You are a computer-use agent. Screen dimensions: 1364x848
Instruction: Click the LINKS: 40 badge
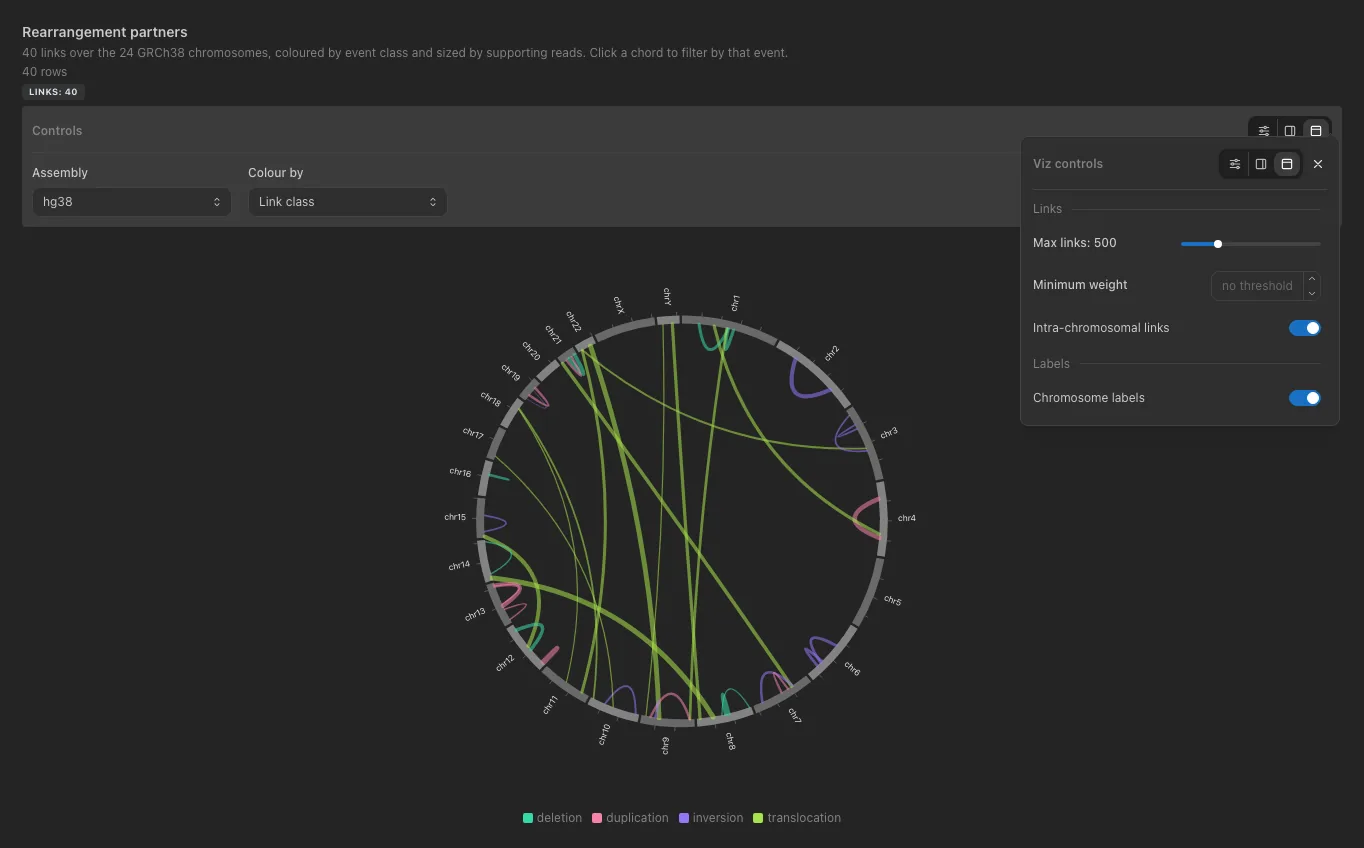(x=53, y=92)
